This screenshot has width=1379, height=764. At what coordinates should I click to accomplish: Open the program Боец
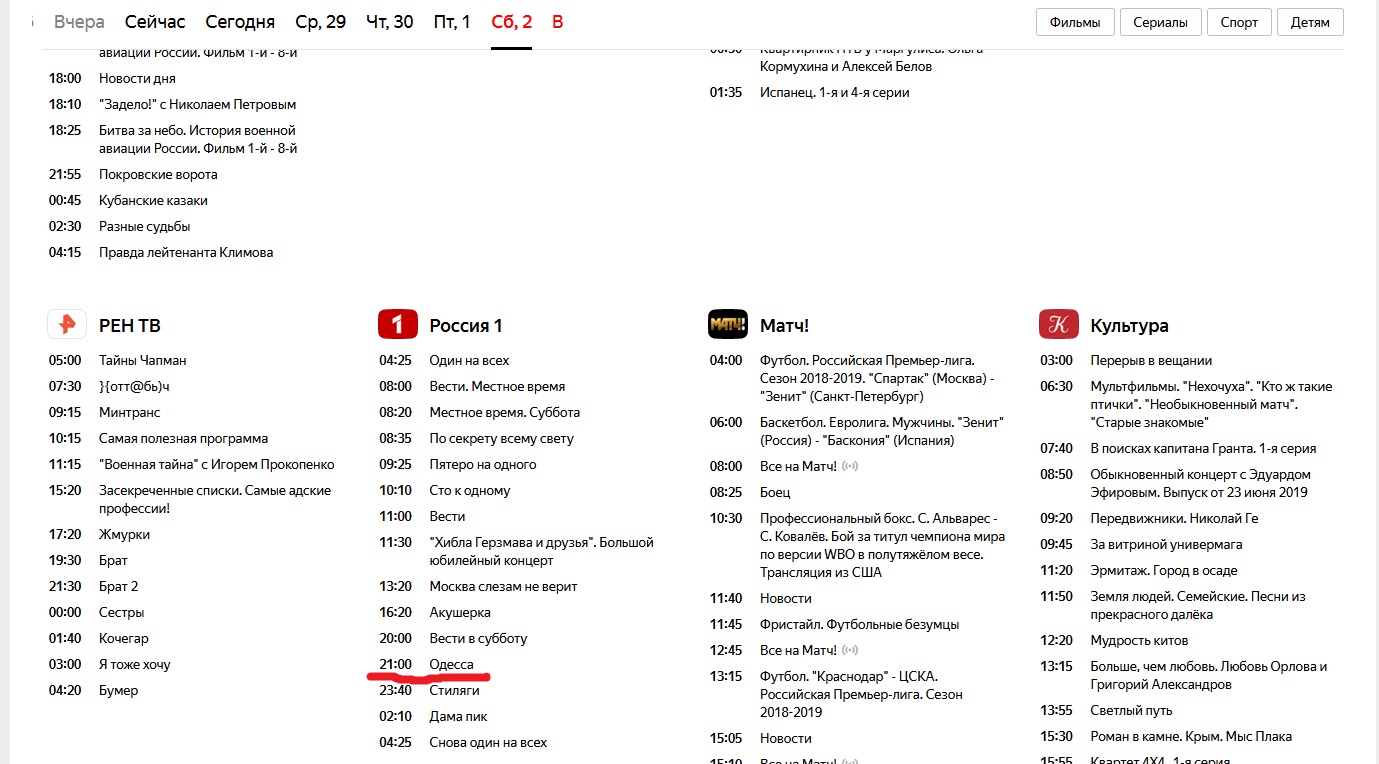point(775,492)
